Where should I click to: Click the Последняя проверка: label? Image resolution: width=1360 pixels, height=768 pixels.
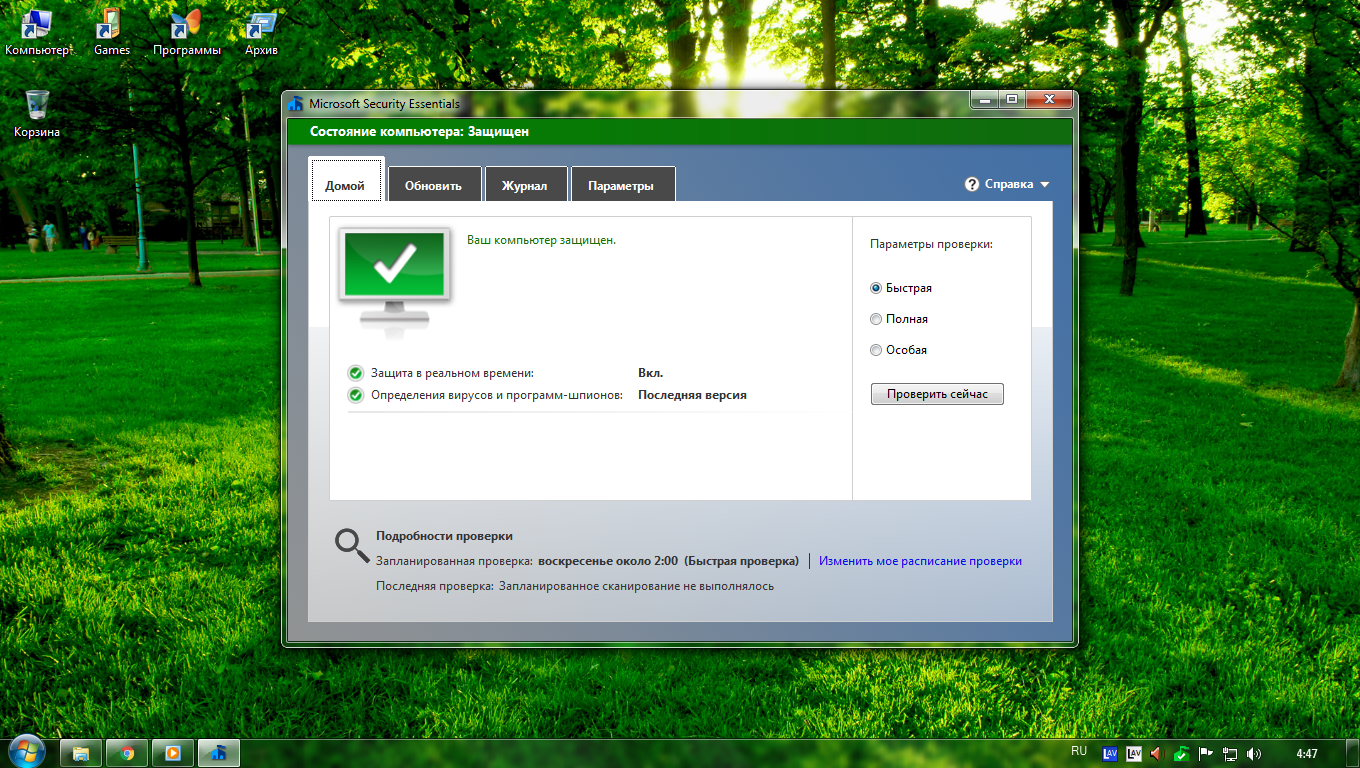coord(434,585)
